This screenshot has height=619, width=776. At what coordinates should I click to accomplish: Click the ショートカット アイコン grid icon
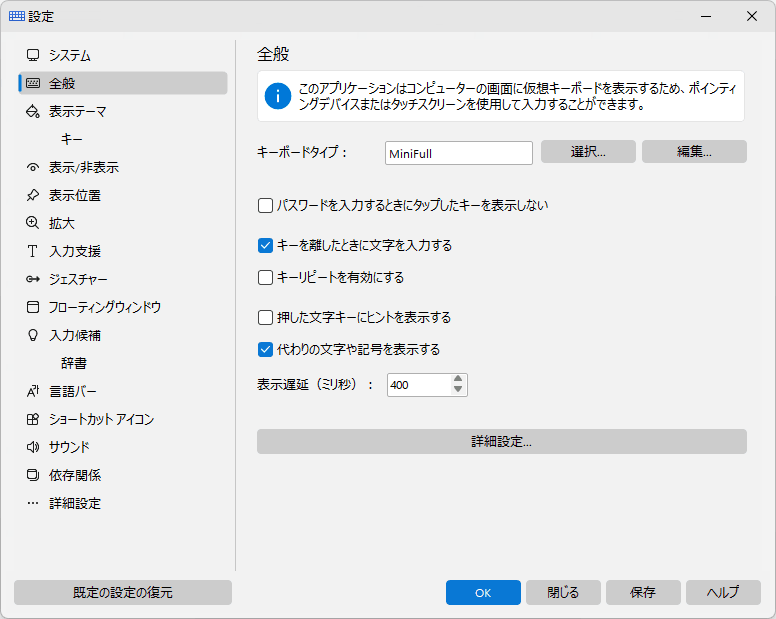pyautogui.click(x=33, y=420)
